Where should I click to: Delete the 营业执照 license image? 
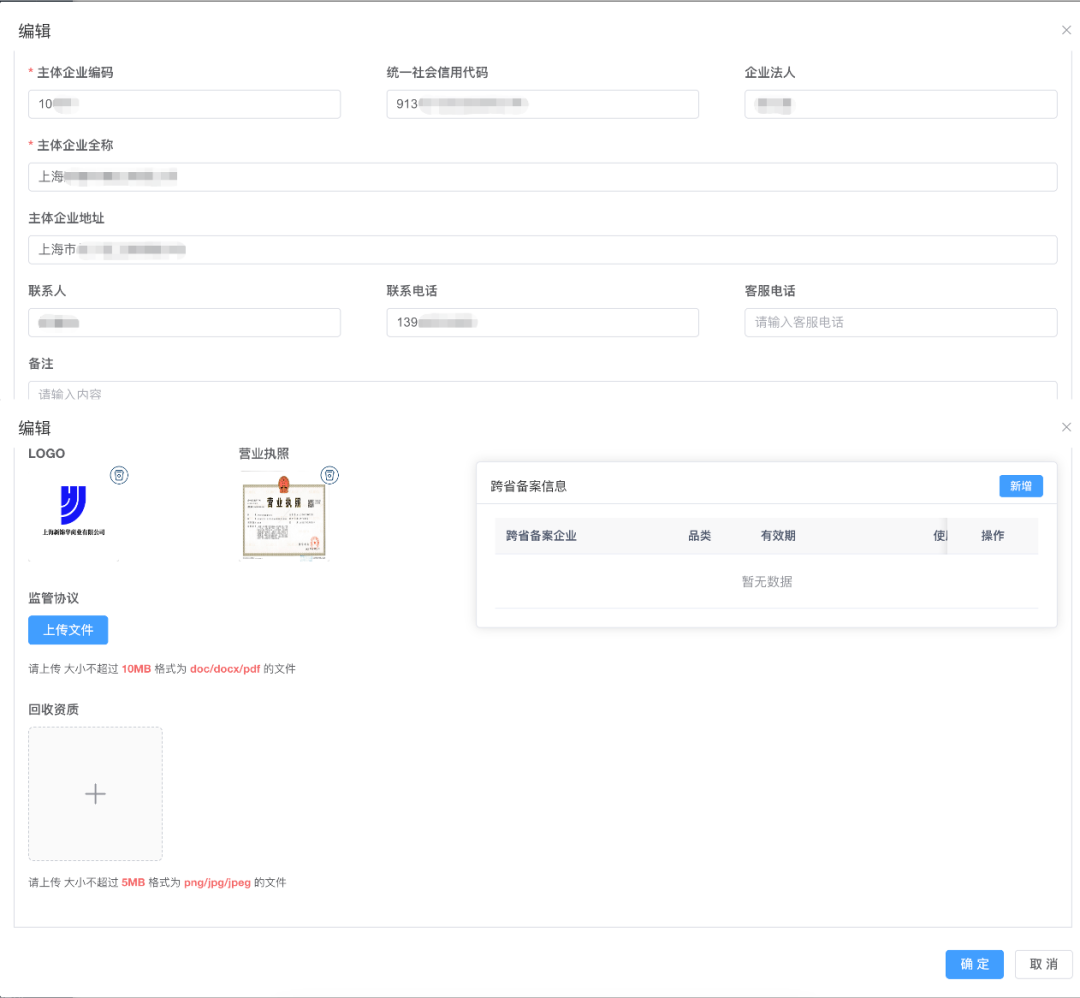330,475
